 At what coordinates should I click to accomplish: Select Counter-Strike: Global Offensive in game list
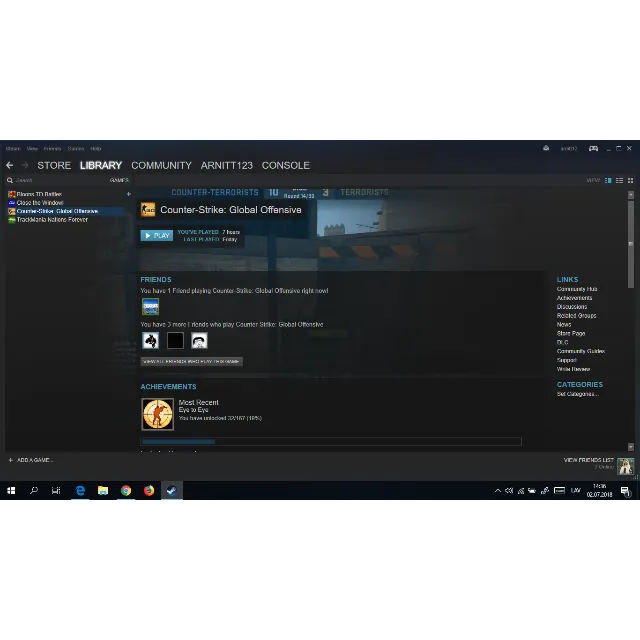[66, 211]
